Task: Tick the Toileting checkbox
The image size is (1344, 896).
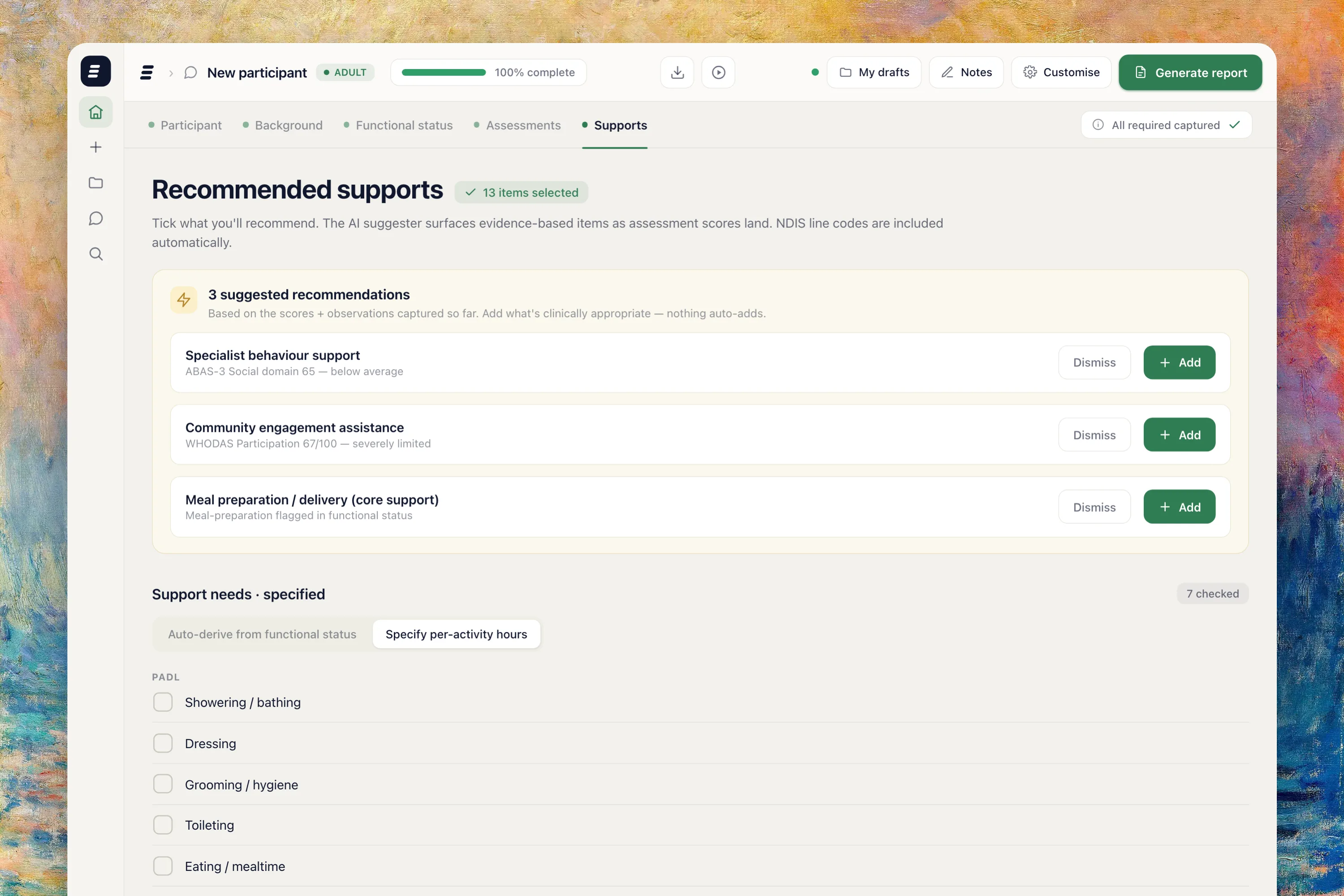Action: coord(163,825)
